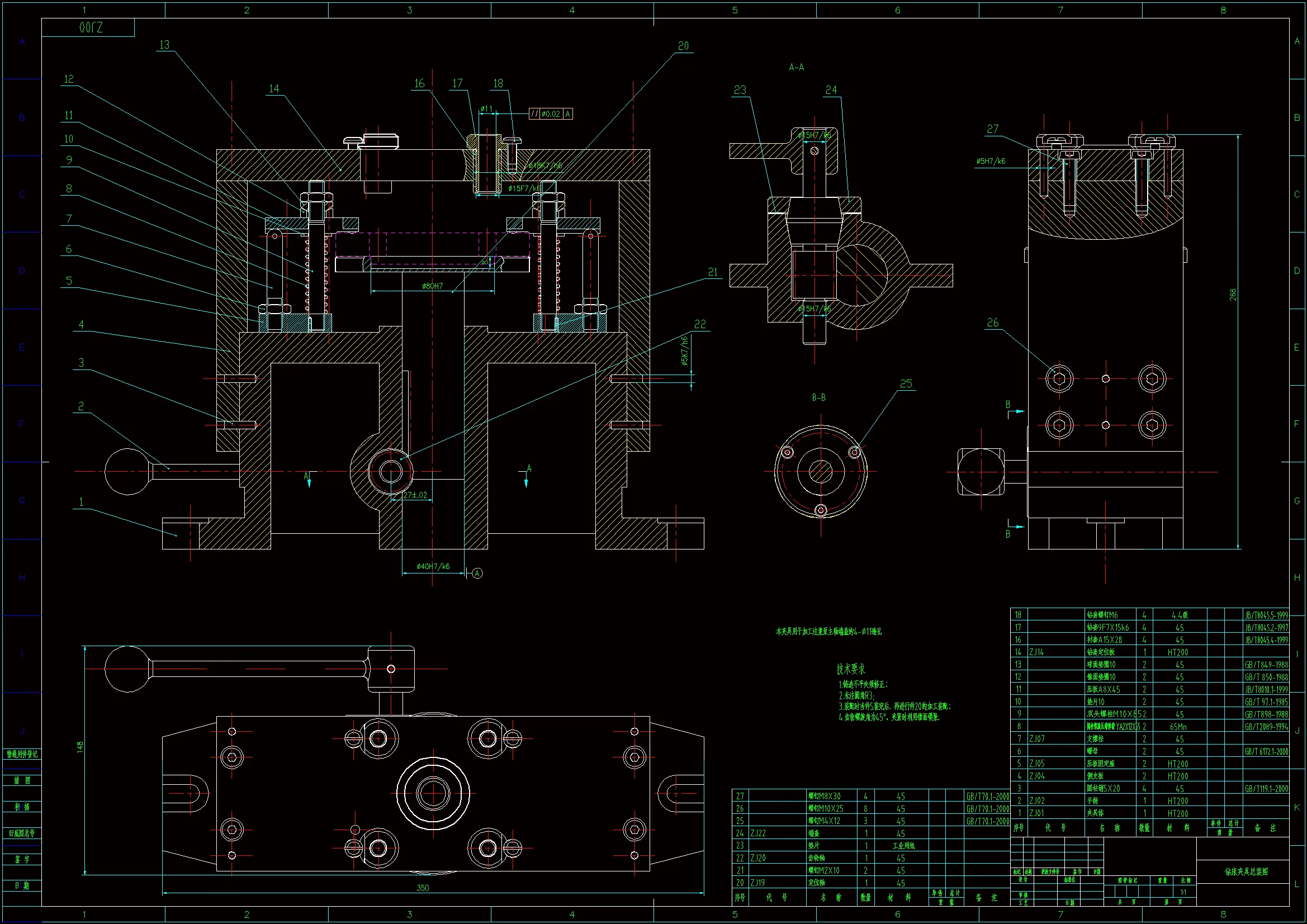
Task: Select the 27±.02 dimension text
Action: pos(415,495)
